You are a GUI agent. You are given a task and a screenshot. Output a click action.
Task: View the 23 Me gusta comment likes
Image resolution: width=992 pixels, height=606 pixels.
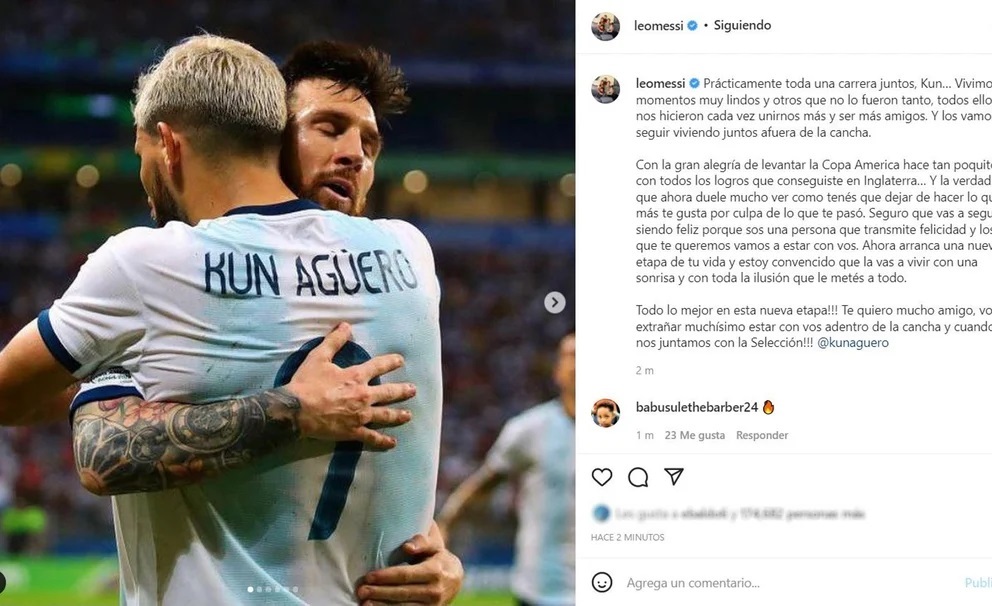[695, 435]
